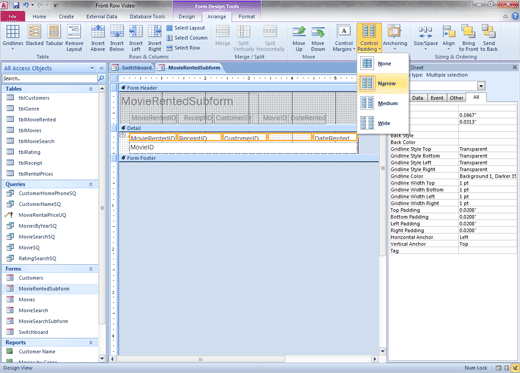The image size is (520, 373).
Task: Switch to the Create ribbon tab
Action: pos(66,16)
